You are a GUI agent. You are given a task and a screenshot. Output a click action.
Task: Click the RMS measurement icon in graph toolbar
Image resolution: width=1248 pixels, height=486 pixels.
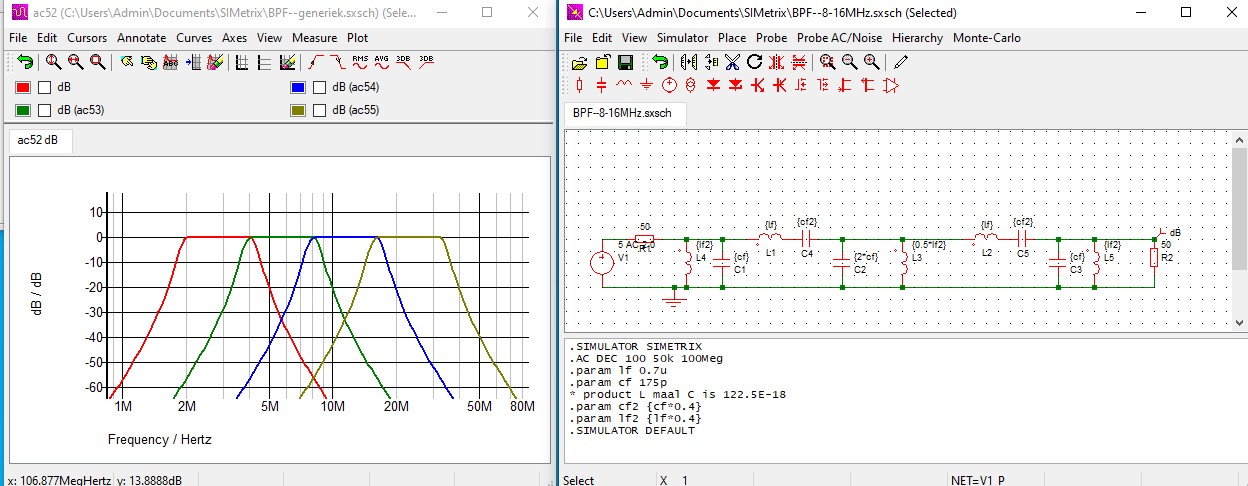[x=359, y=61]
